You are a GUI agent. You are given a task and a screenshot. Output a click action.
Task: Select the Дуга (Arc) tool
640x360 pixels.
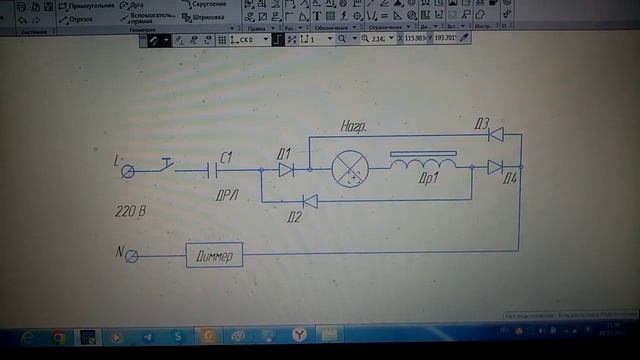[132, 5]
